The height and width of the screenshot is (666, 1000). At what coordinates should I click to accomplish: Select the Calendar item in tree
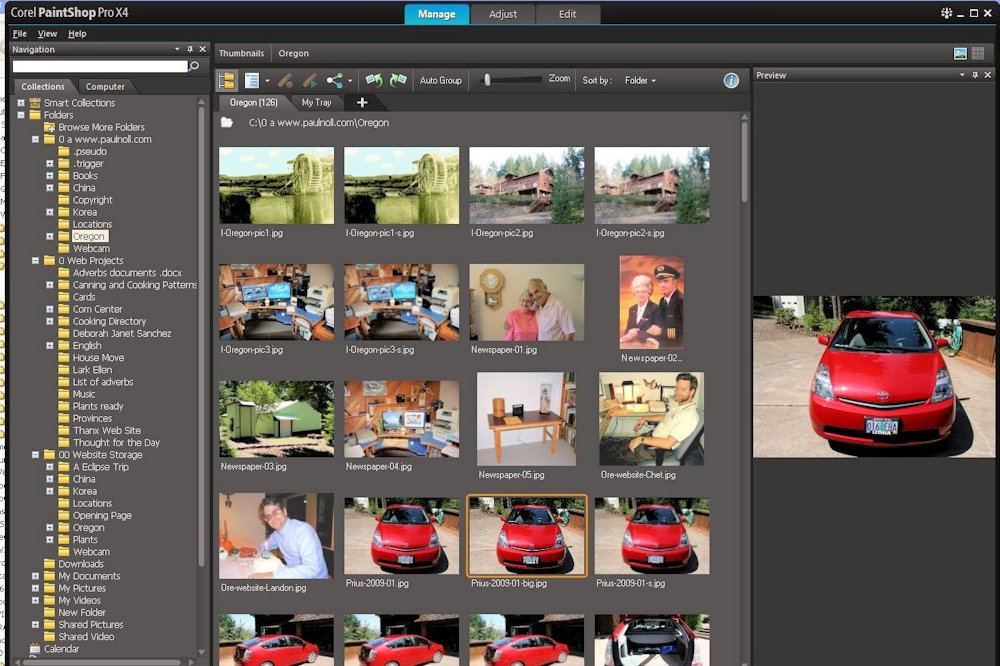[x=61, y=649]
